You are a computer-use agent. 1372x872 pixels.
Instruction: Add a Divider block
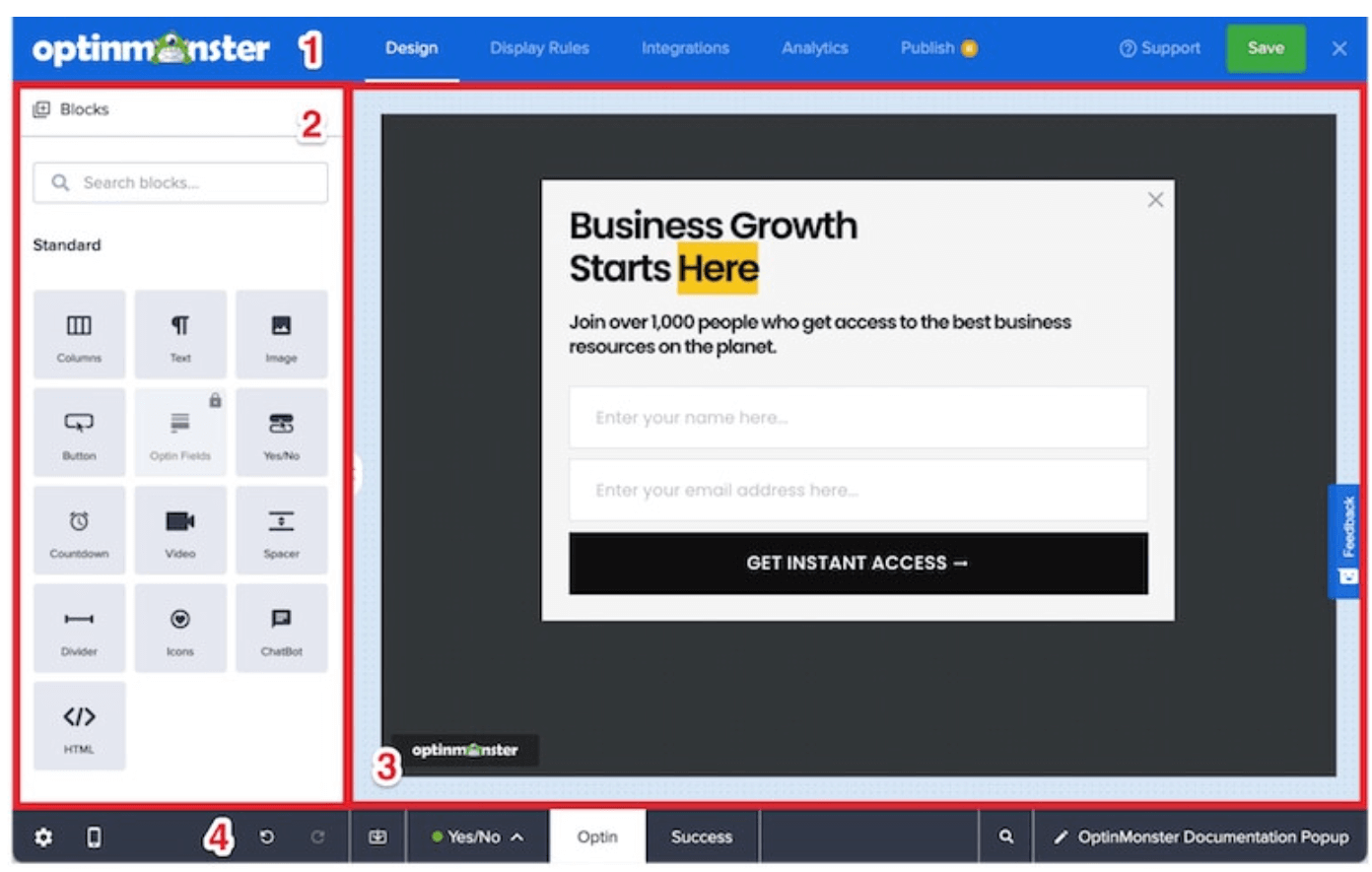(79, 628)
